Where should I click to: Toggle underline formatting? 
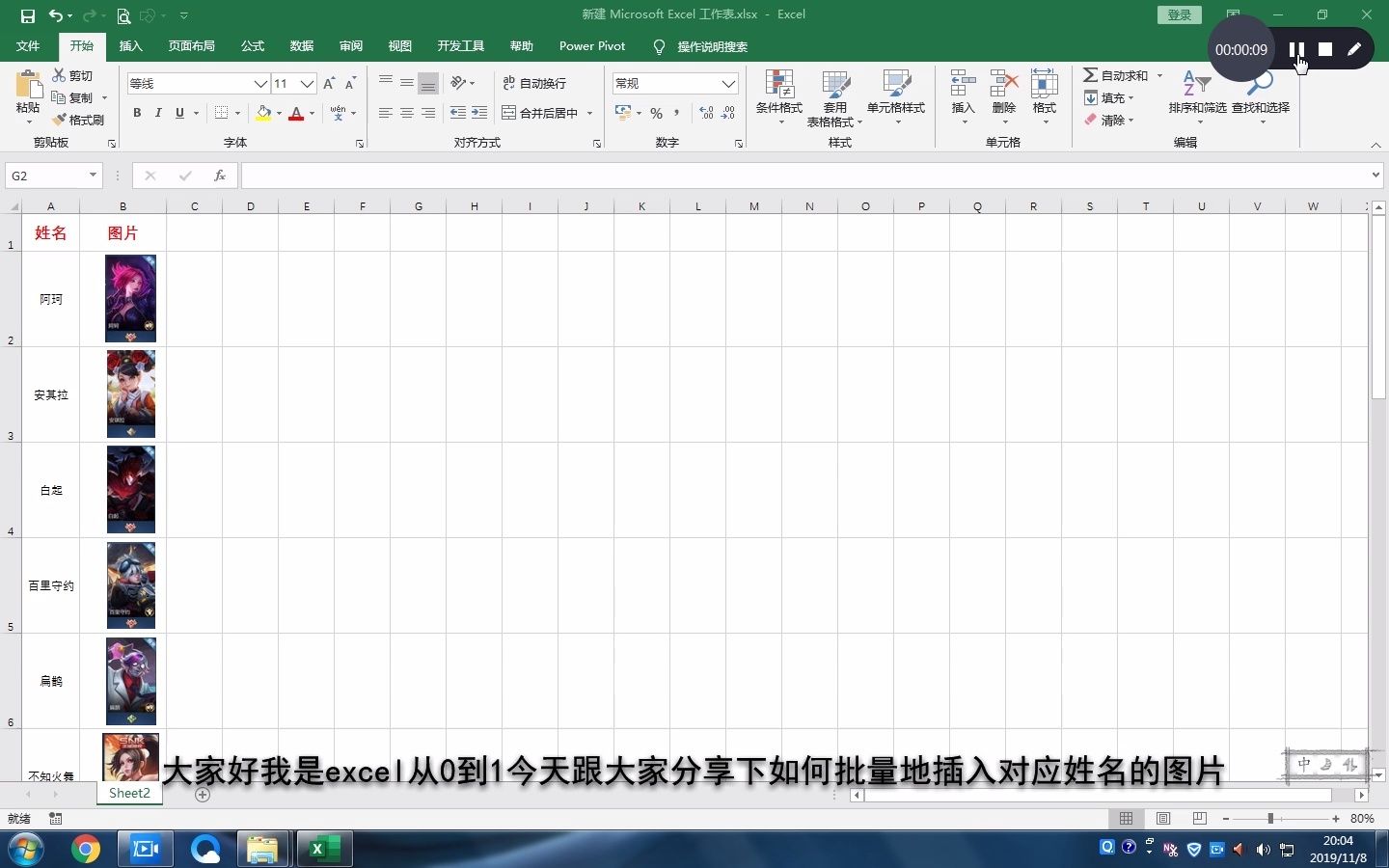pos(179,113)
